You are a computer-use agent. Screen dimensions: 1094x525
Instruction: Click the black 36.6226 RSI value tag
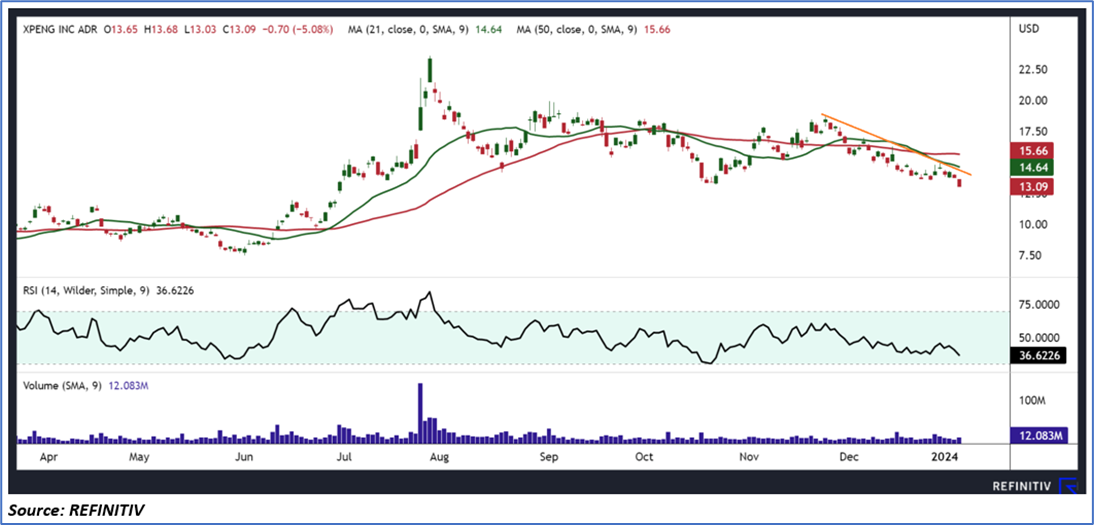1040,355
